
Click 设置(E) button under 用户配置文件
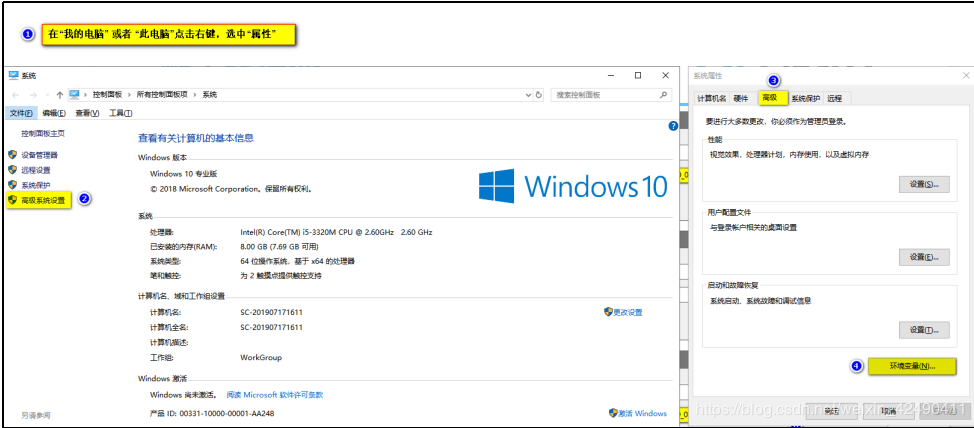click(x=924, y=257)
